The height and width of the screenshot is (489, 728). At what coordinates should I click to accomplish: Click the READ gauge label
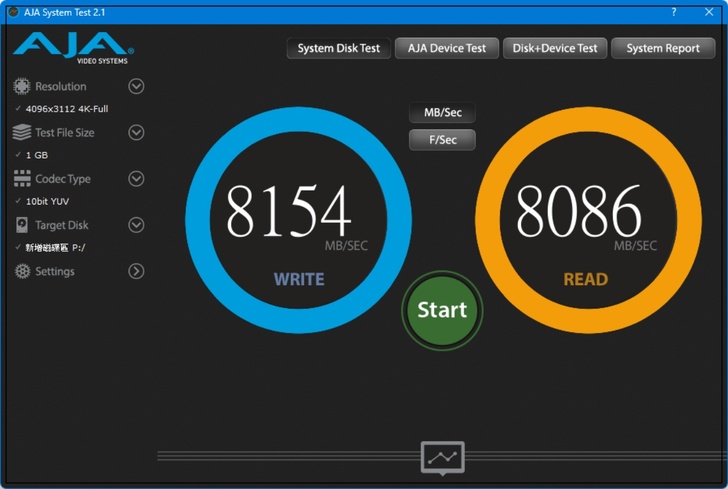[585, 280]
